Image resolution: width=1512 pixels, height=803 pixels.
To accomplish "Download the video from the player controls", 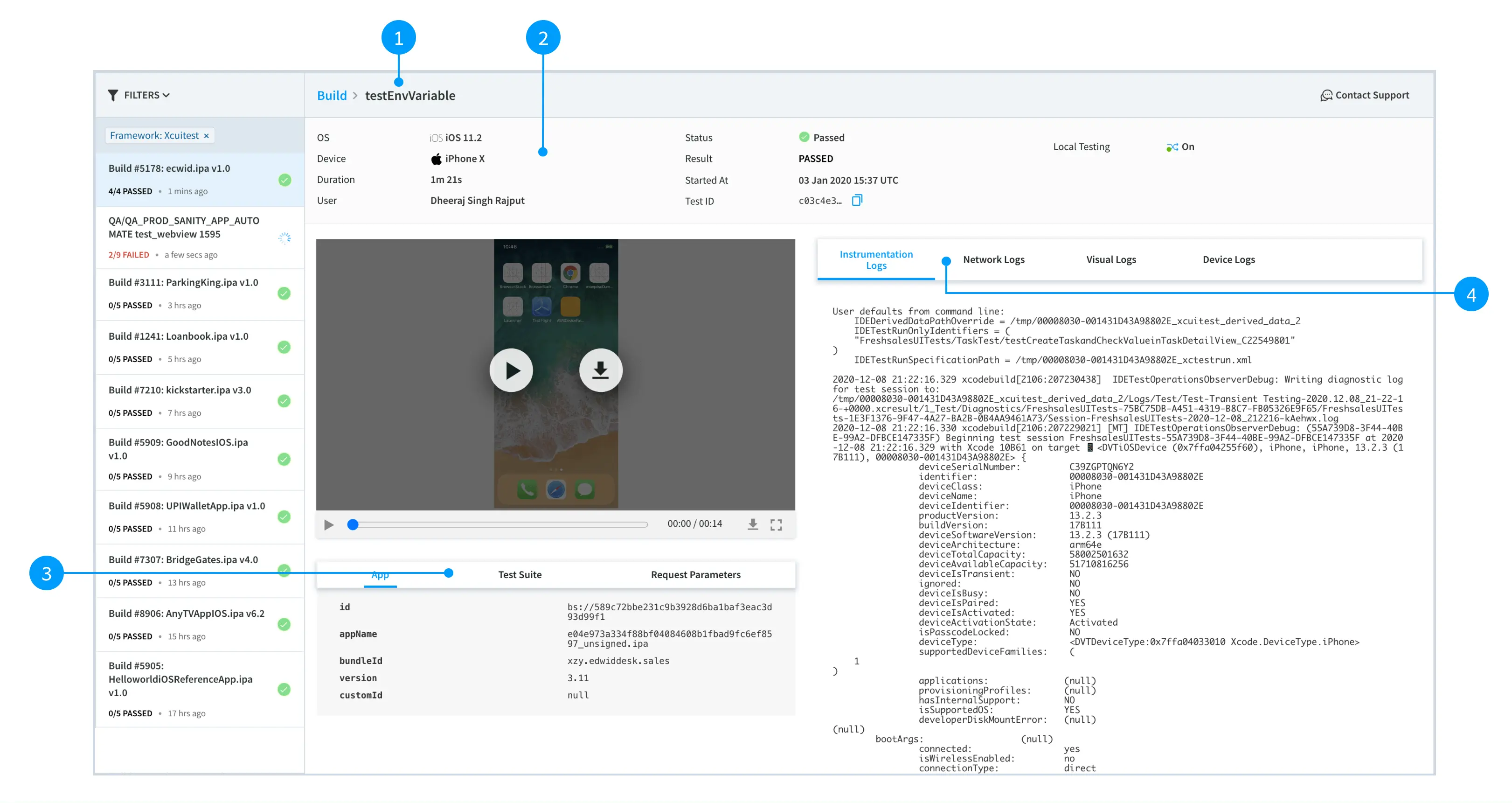I will tap(752, 524).
